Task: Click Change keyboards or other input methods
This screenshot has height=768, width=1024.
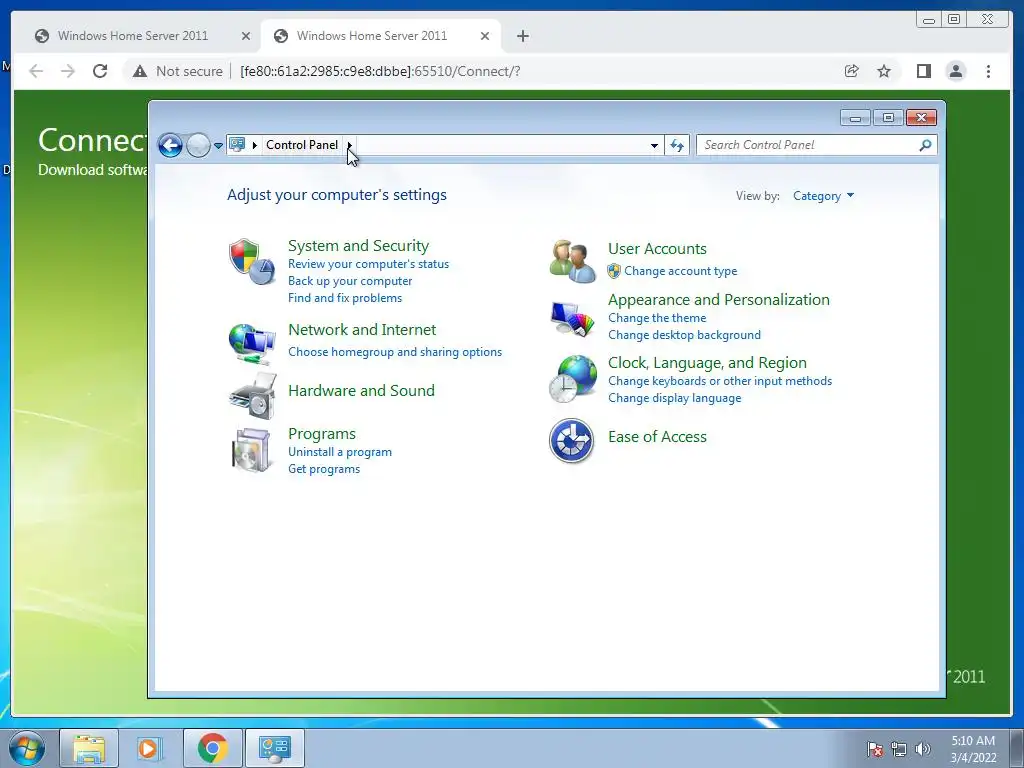Action: coord(720,381)
